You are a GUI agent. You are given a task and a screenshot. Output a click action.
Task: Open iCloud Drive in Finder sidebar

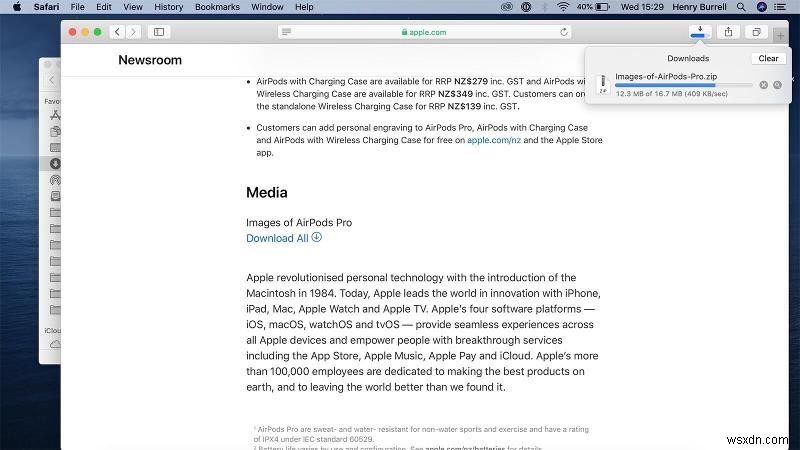[55, 344]
